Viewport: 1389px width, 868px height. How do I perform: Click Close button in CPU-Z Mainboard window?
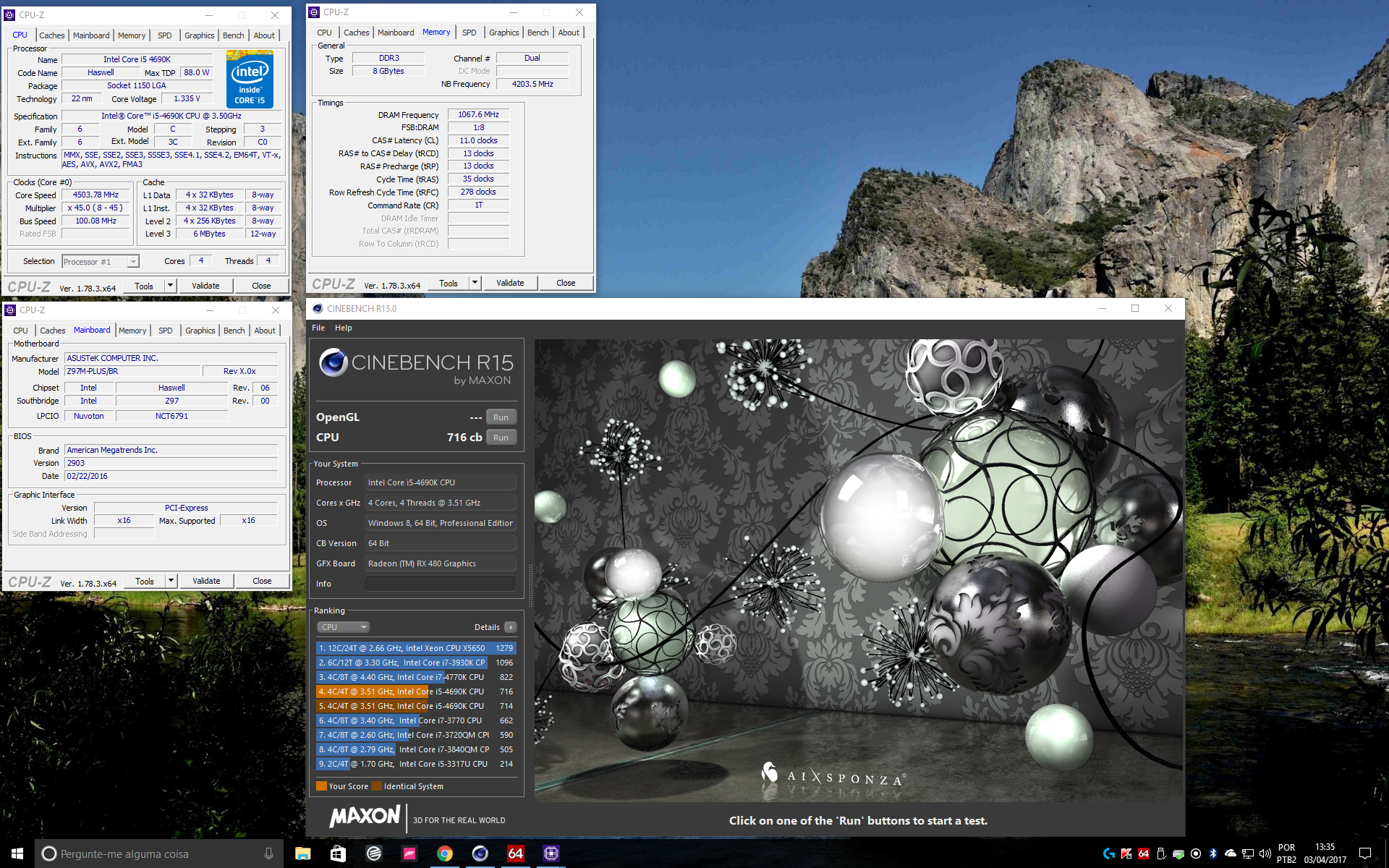pyautogui.click(x=262, y=581)
